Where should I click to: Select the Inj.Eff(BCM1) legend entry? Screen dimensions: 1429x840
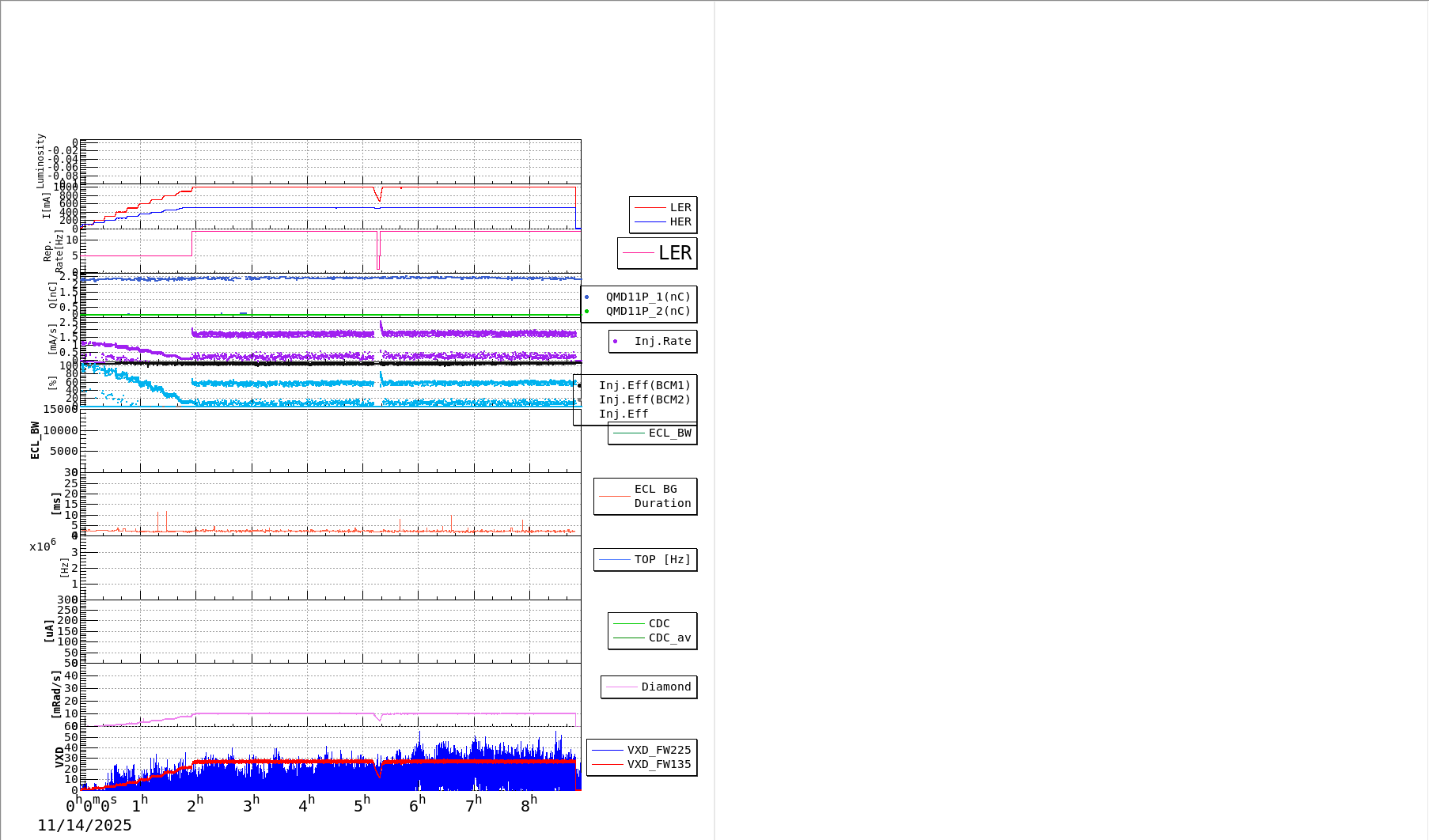point(644,386)
